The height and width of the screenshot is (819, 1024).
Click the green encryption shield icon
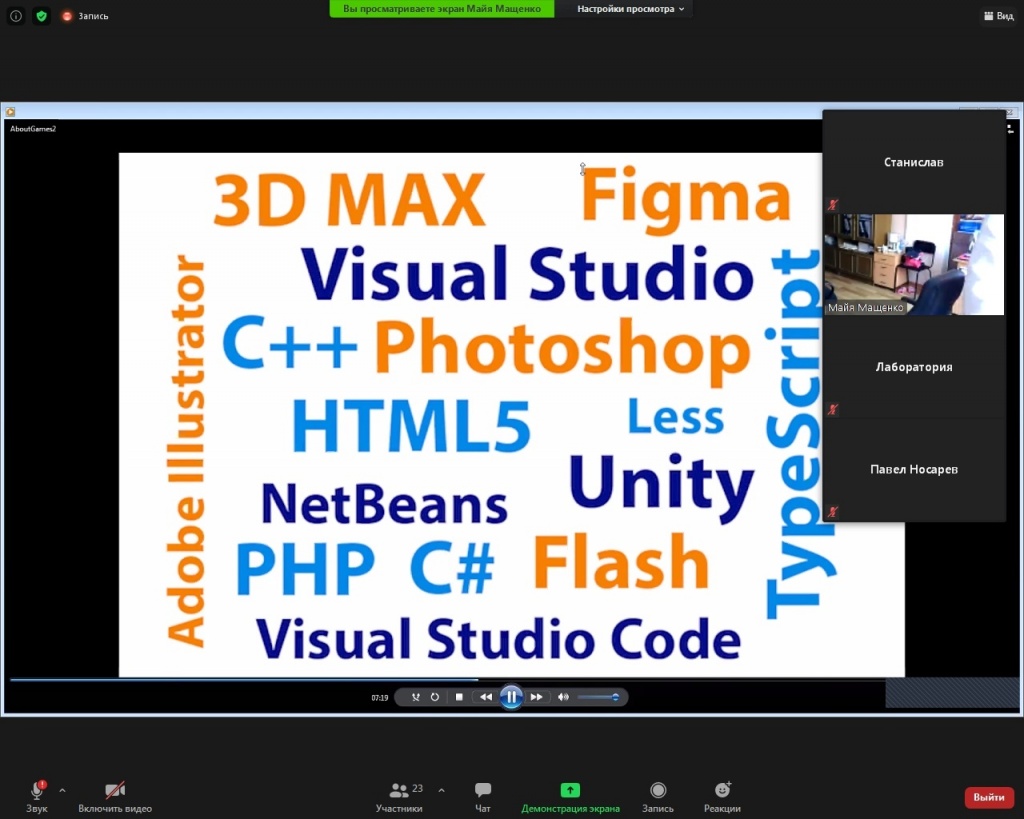41,16
